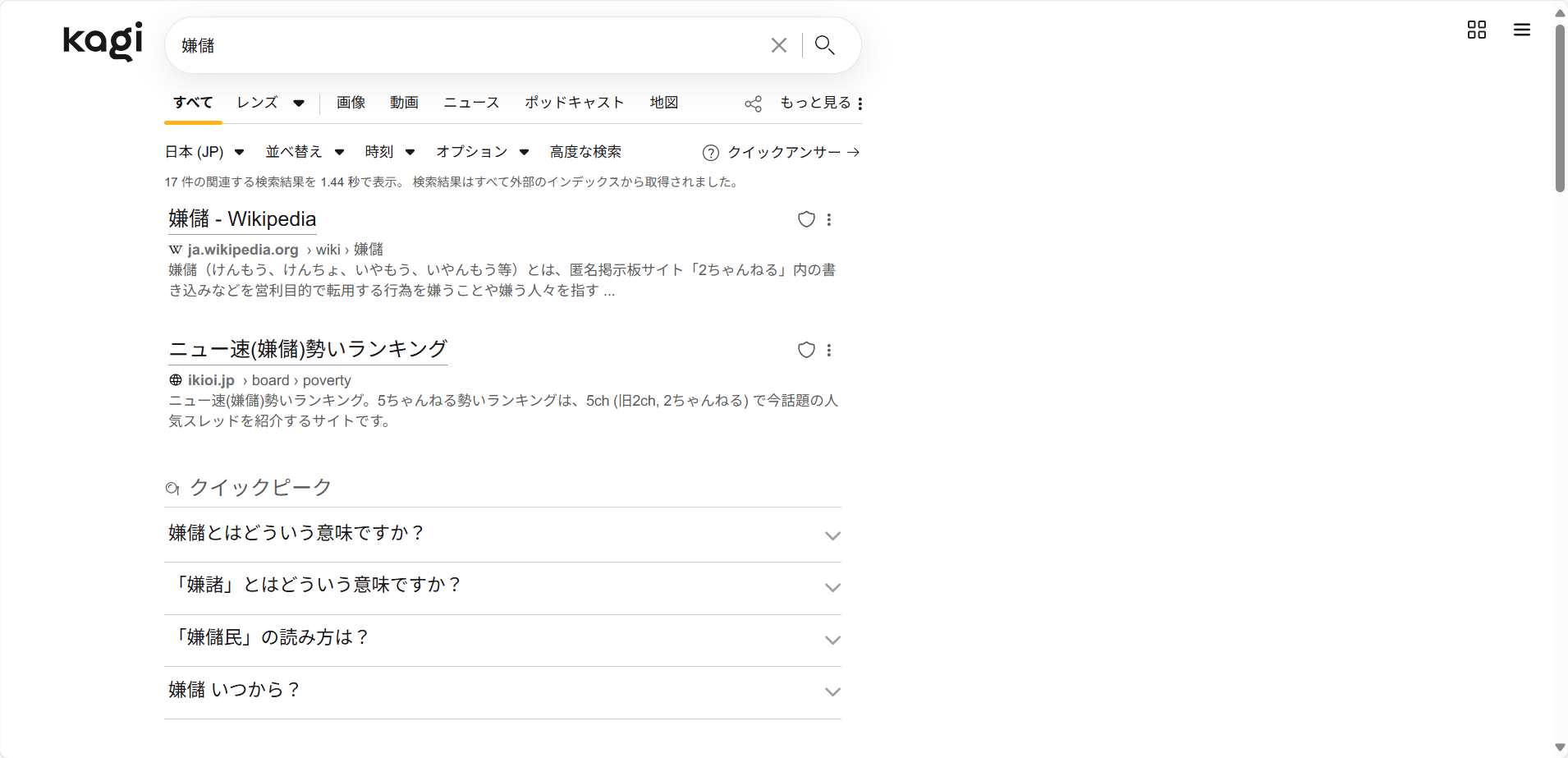Open the 嫌儲 - Wikipedia result link

pos(242,219)
